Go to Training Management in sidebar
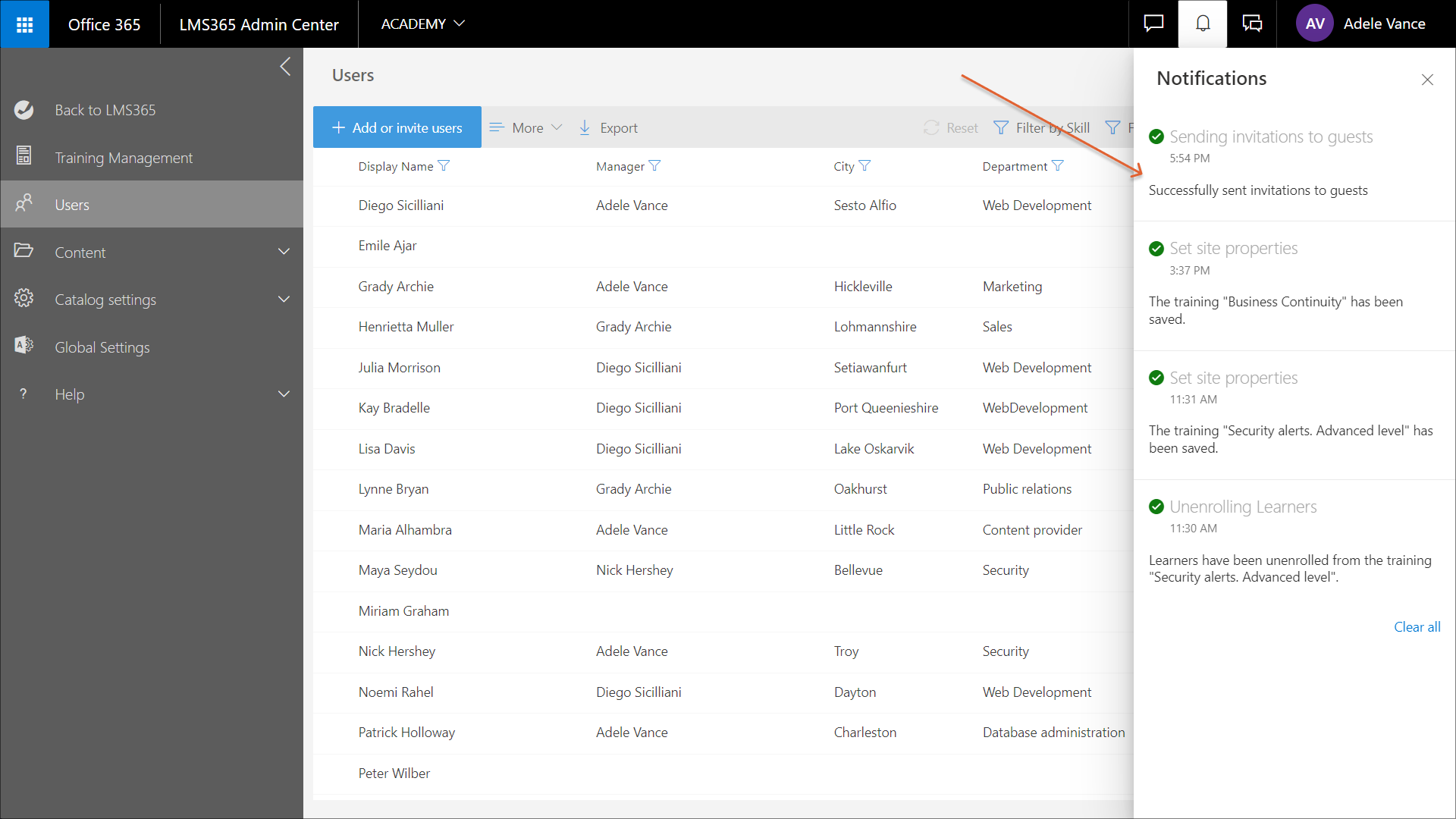This screenshot has width=1456, height=819. click(x=124, y=158)
